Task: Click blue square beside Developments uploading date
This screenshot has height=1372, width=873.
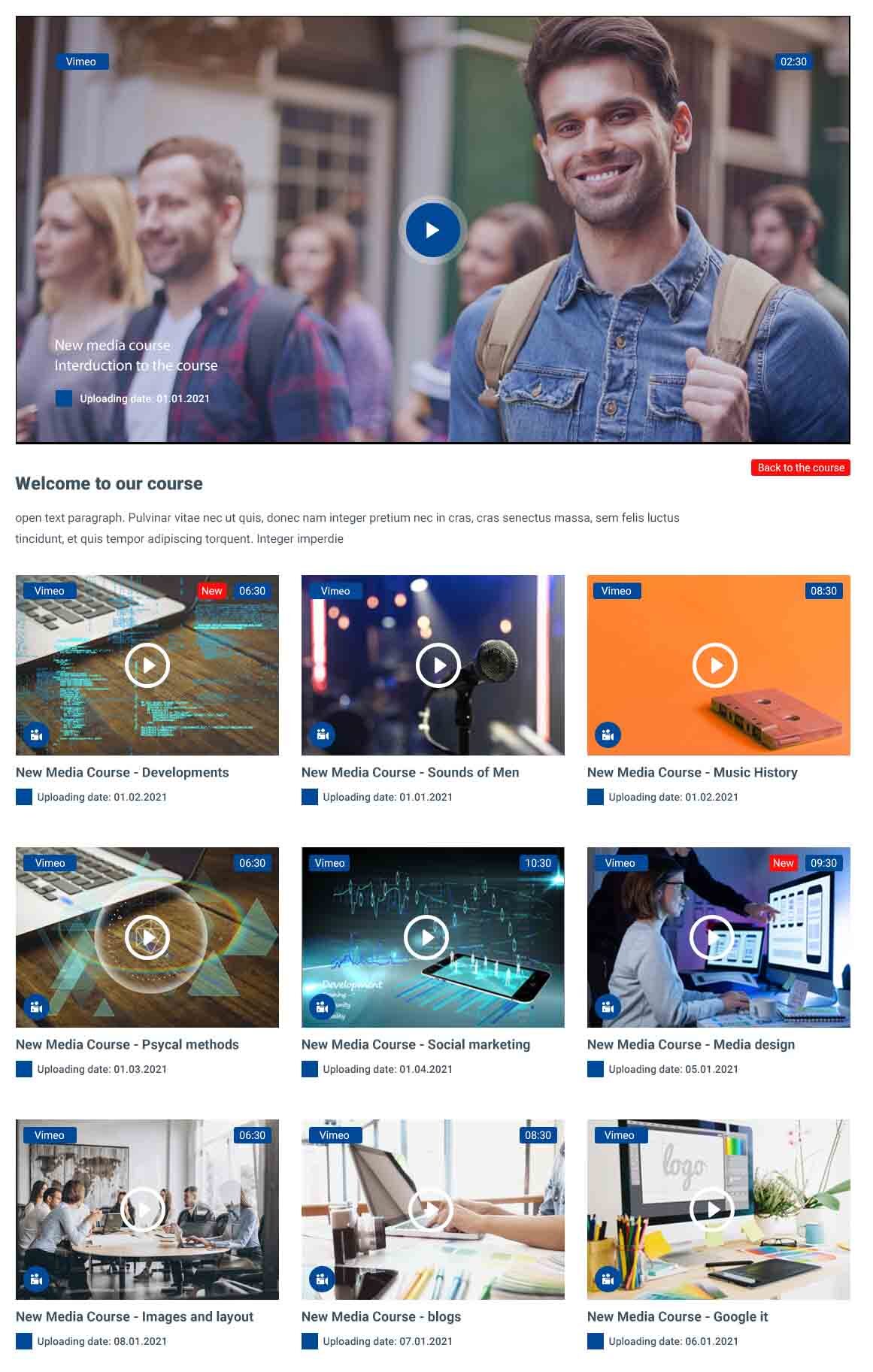Action: pos(24,797)
